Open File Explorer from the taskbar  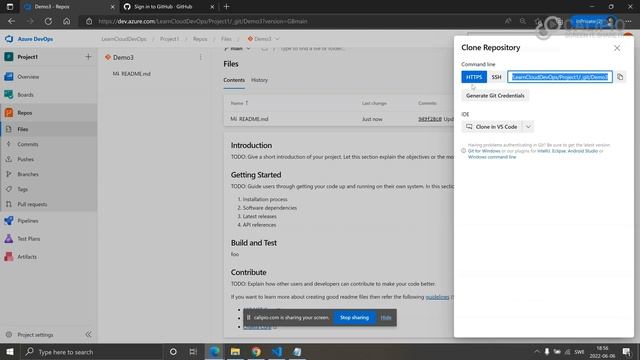(x=235, y=351)
